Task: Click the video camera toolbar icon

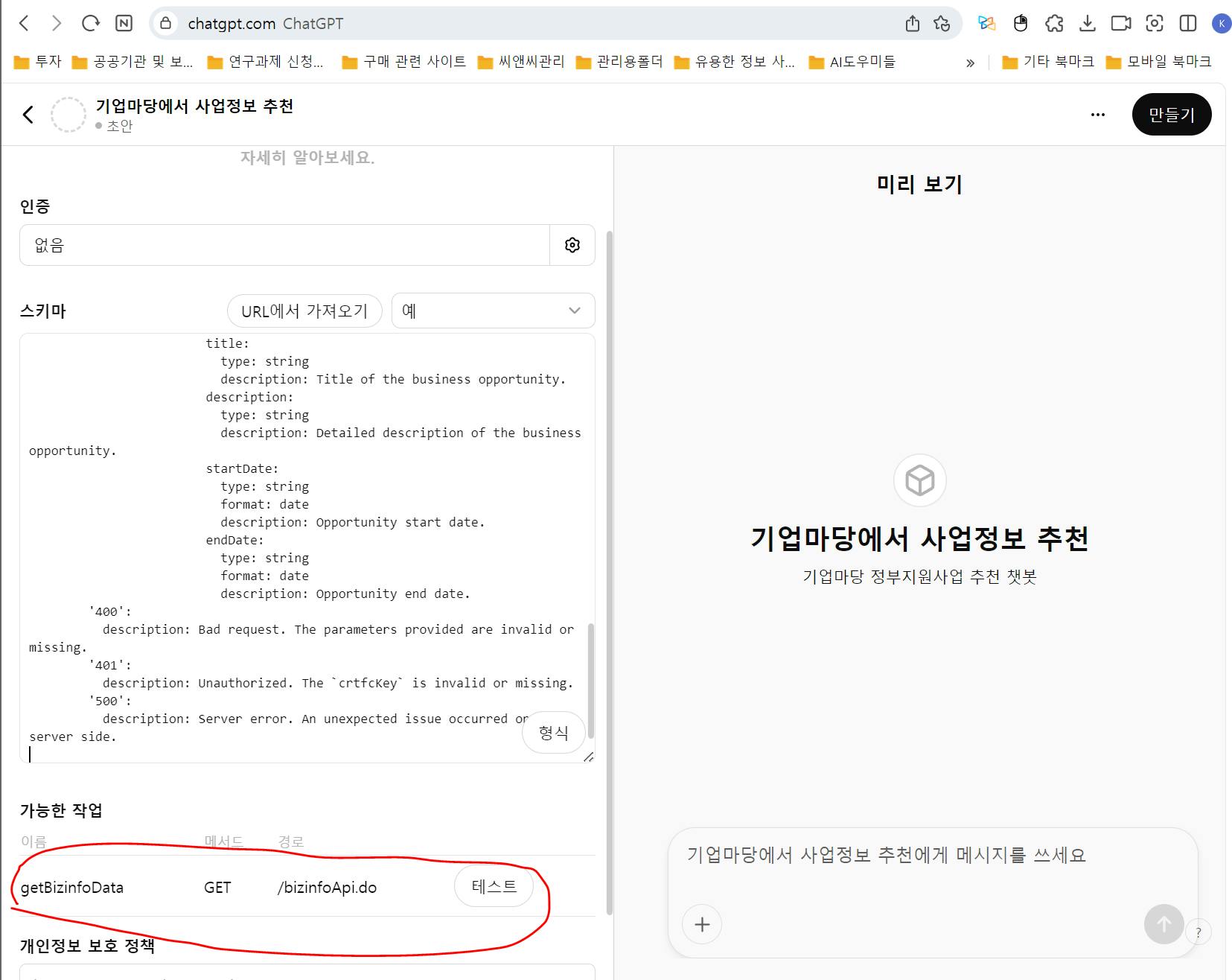Action: coord(1121,23)
